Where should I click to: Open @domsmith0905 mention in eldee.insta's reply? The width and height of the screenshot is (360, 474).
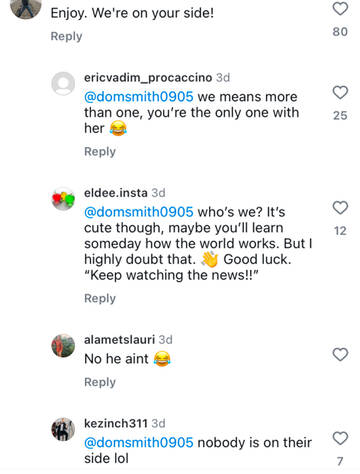(139, 212)
